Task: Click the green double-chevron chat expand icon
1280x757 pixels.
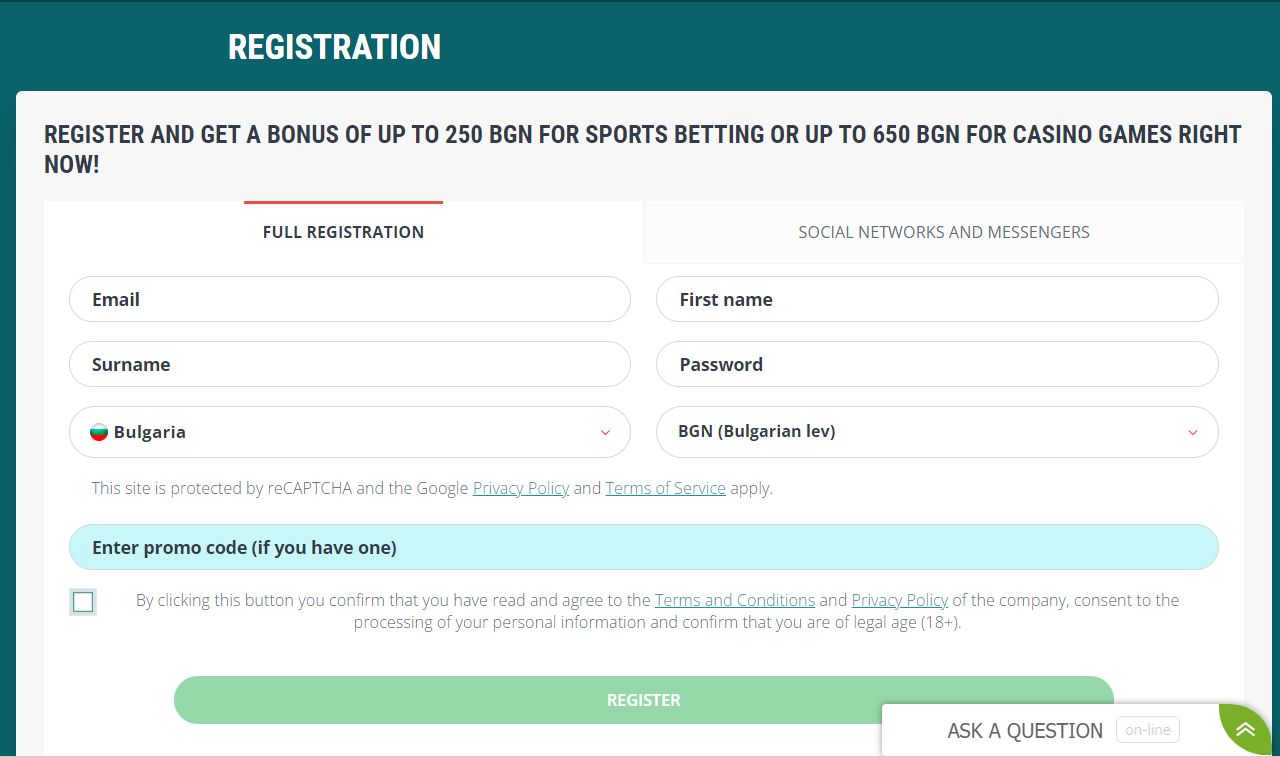Action: [x=1245, y=729]
